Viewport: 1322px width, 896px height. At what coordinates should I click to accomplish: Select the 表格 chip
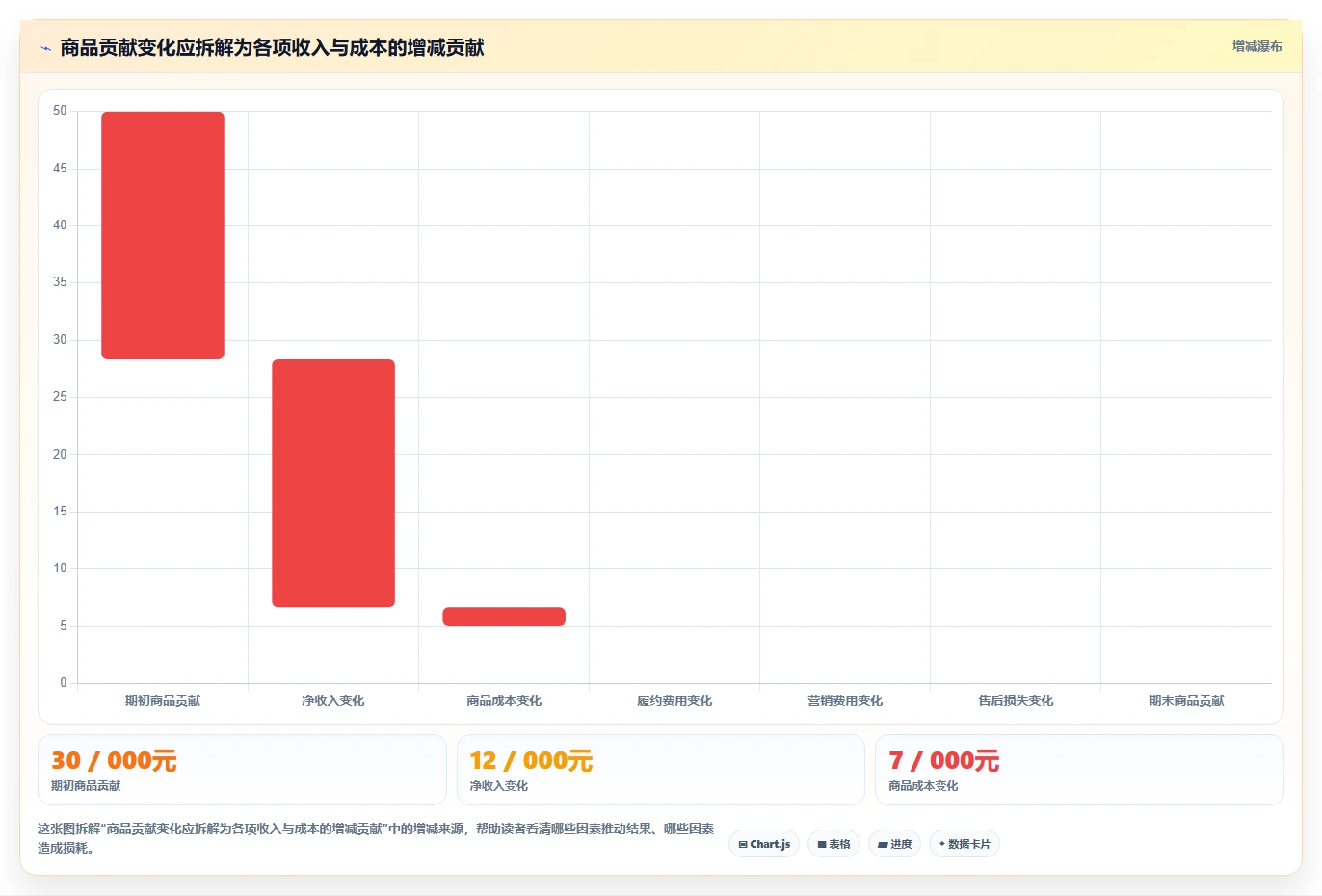click(833, 844)
